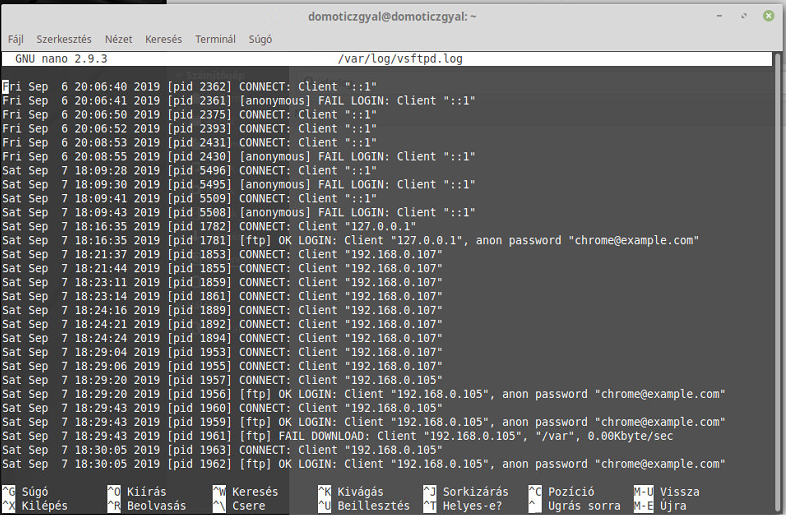Click the window title domoticzgyal@domoticzgyal
Viewport: 786px width, 515px height.
[x=392, y=17]
